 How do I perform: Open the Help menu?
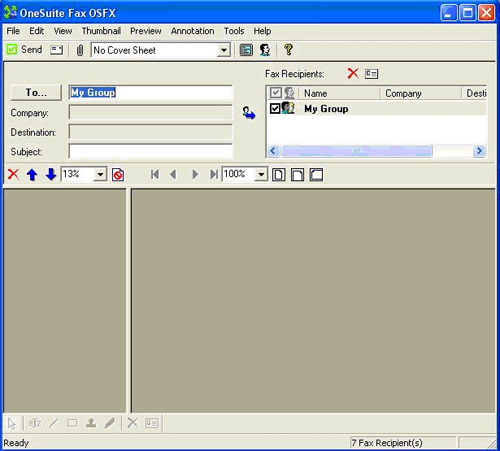coord(262,31)
